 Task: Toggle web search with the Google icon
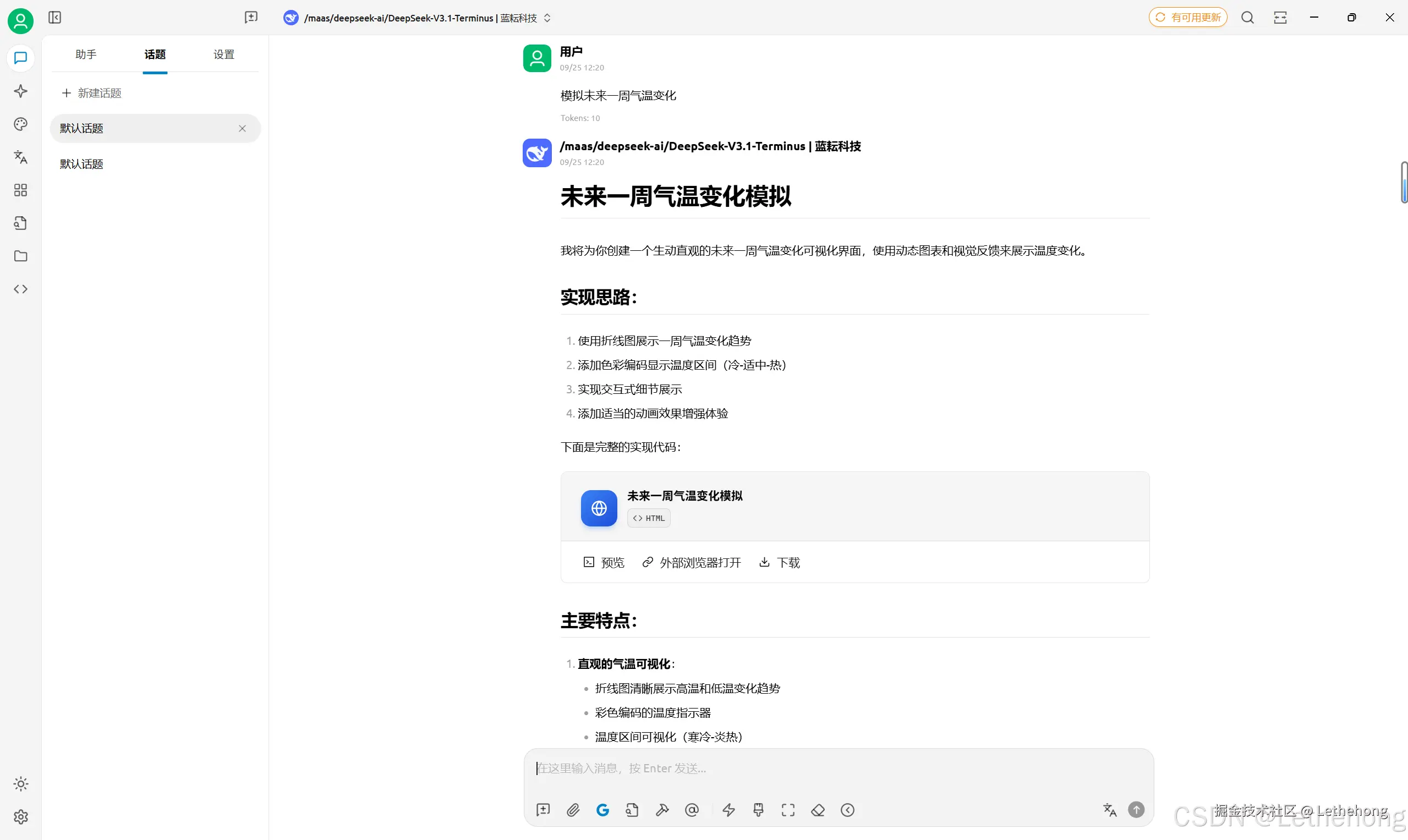603,810
